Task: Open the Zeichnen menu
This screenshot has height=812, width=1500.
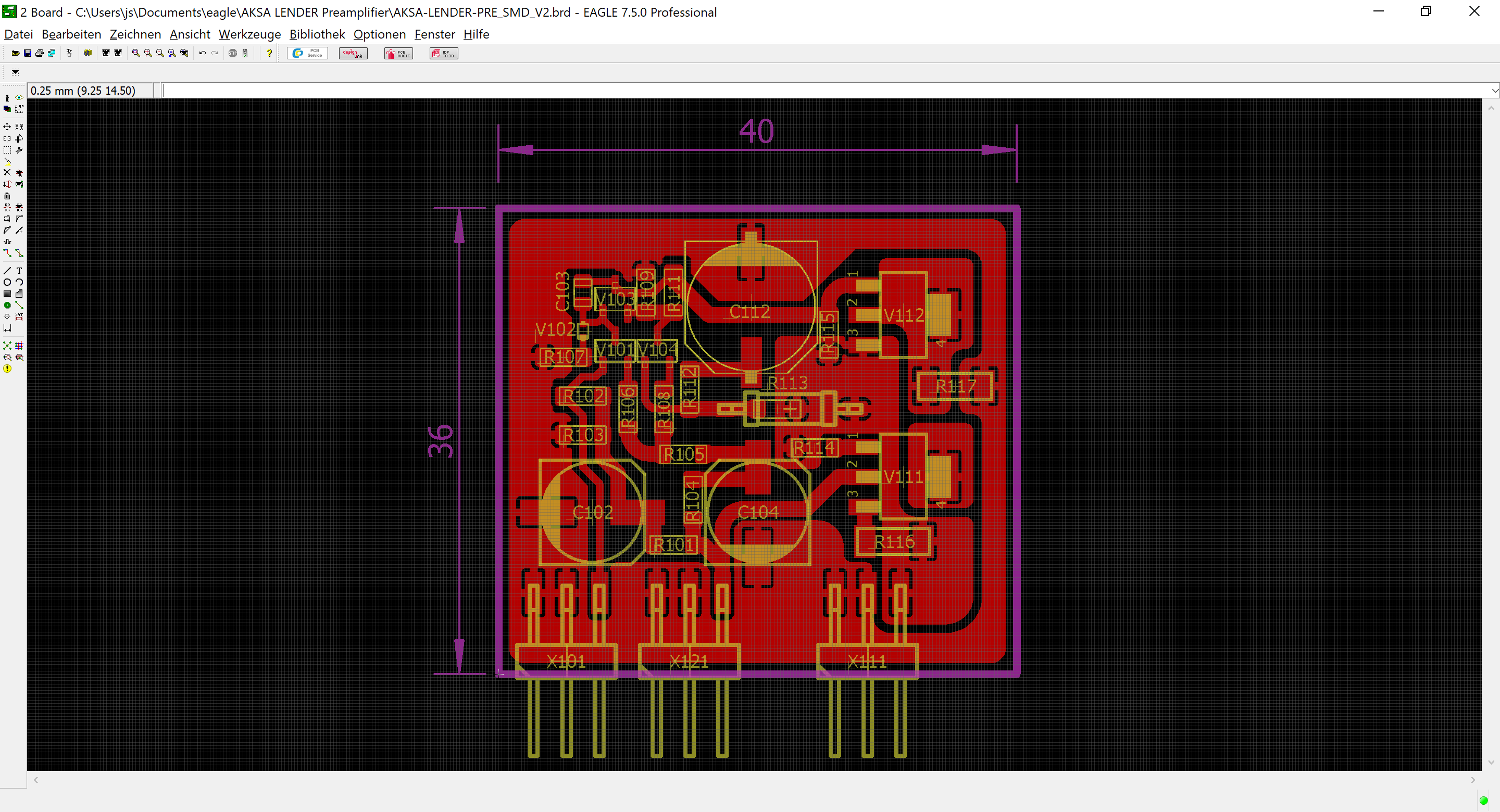Action: point(135,34)
